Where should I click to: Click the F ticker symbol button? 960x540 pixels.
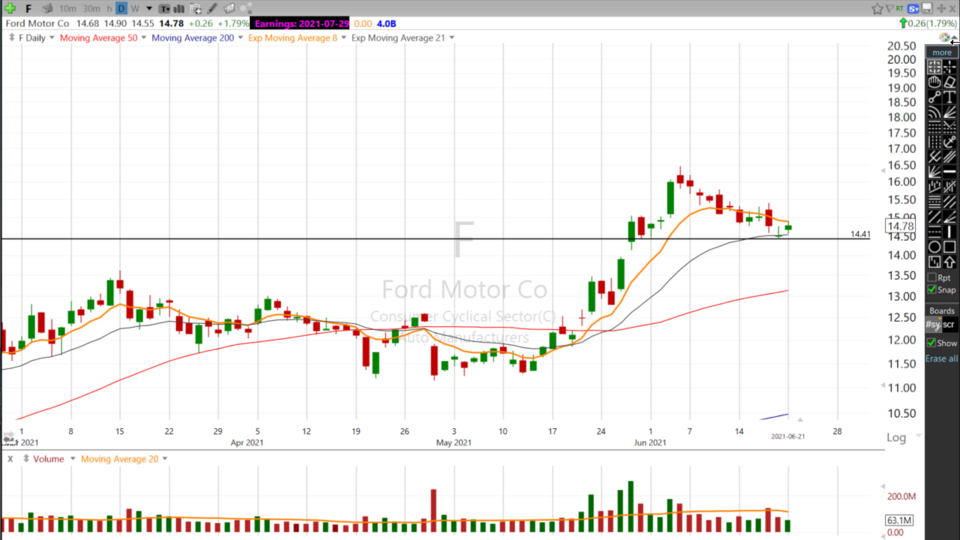(28, 9)
